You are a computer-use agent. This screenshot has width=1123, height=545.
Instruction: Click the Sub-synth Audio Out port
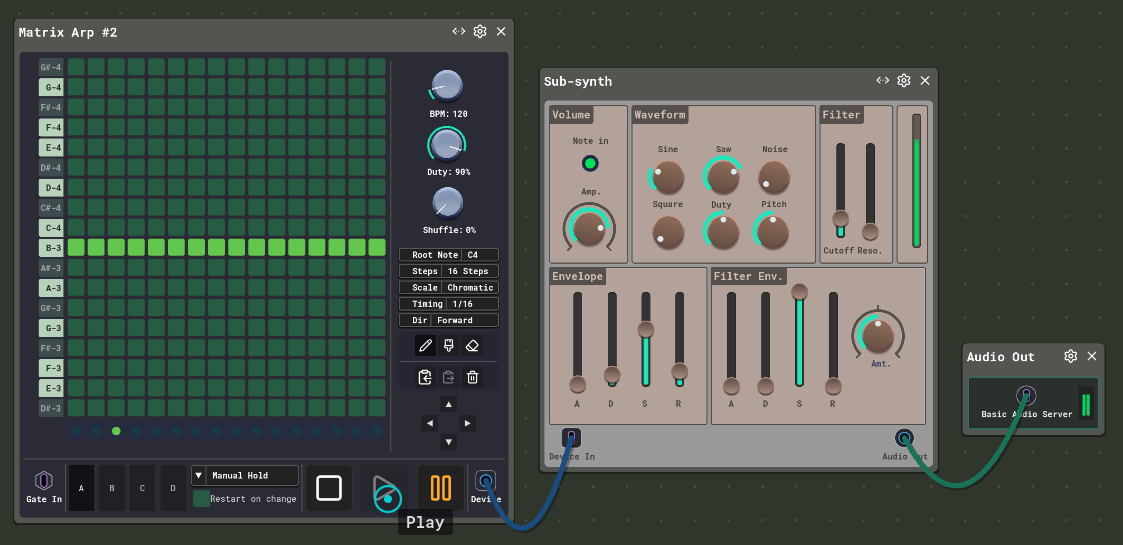point(905,438)
